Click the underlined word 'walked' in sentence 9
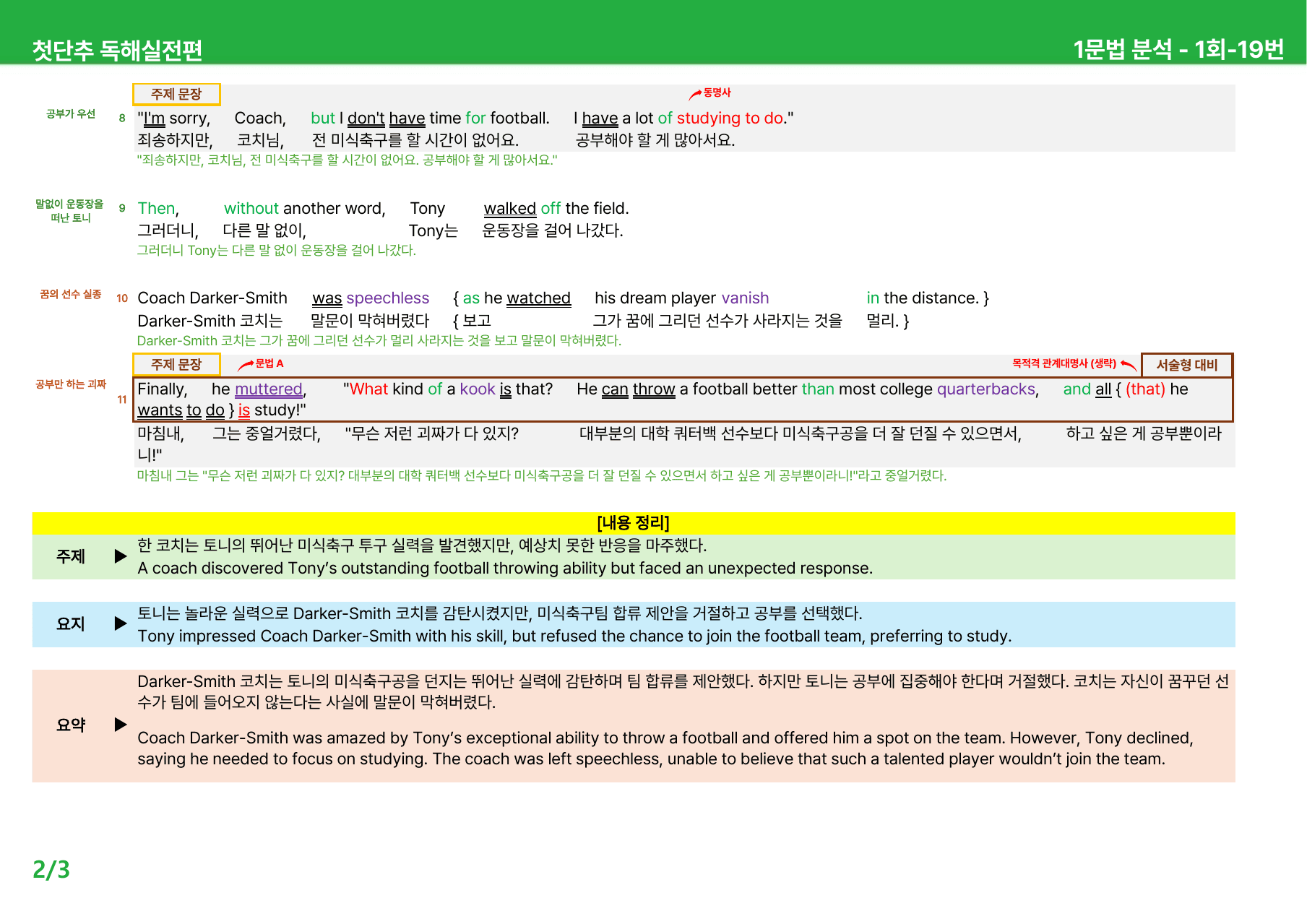This screenshot has width=1307, height=924. pos(510,208)
